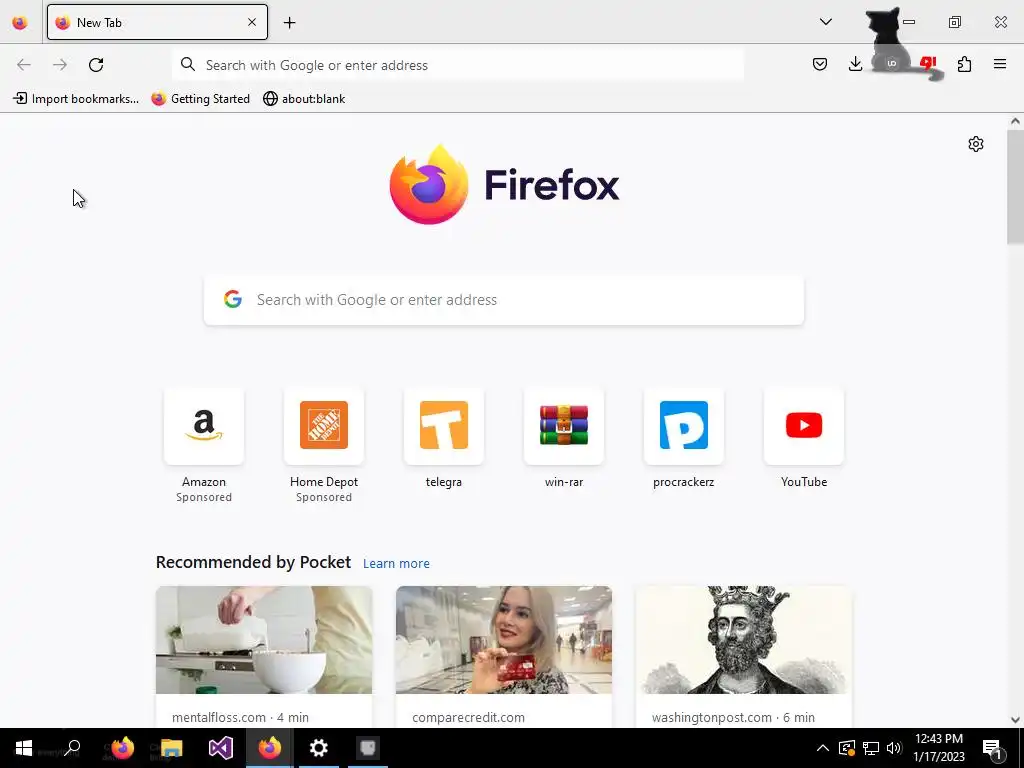
Task: Click scrollbar down arrow
Action: pos(1015,720)
